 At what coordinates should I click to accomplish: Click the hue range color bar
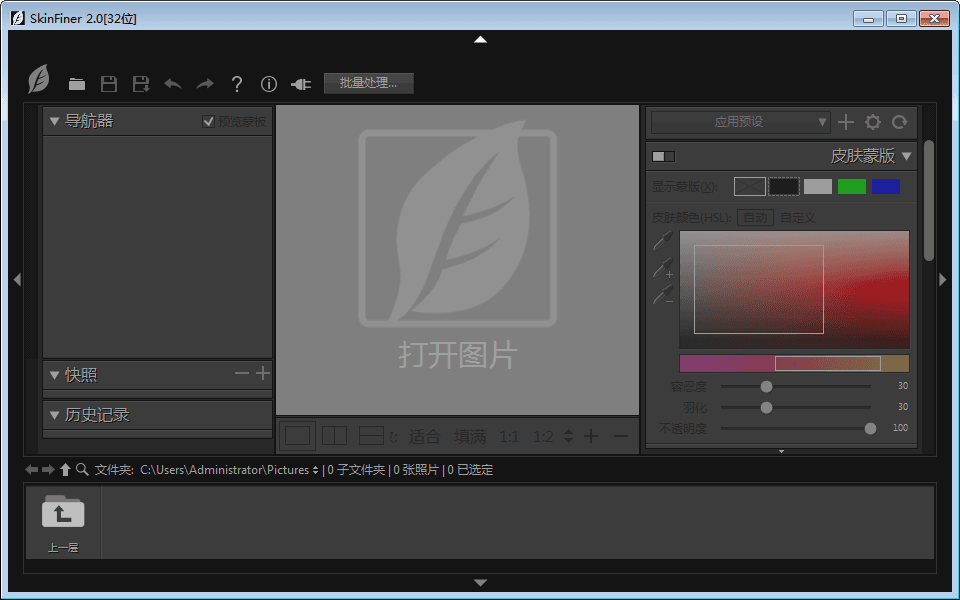794,363
